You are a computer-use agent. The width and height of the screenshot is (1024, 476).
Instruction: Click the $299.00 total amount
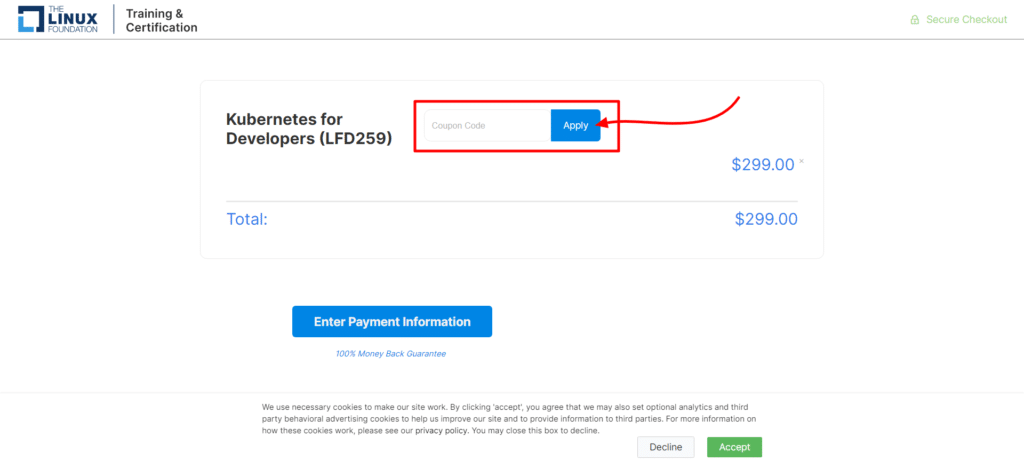(766, 219)
